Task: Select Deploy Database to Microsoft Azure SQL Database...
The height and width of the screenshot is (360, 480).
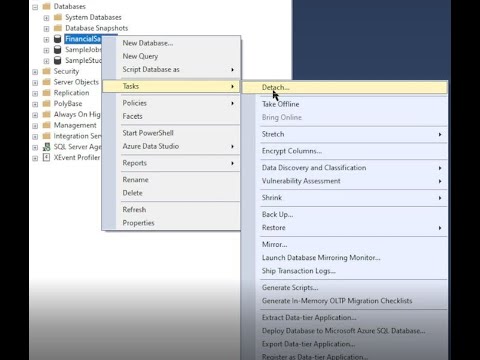Action: pyautogui.click(x=345, y=331)
